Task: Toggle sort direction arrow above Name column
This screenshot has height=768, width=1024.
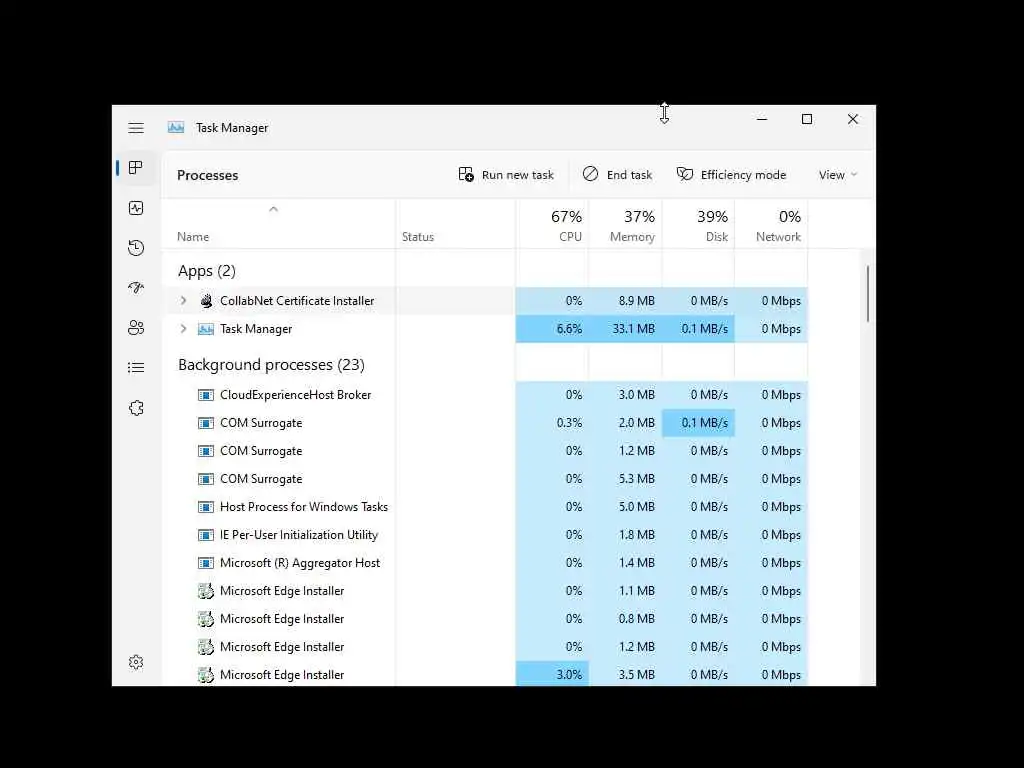Action: coord(274,210)
